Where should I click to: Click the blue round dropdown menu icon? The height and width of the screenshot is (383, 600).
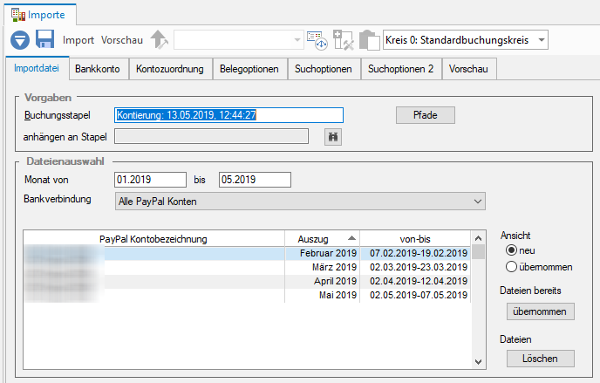[20, 40]
